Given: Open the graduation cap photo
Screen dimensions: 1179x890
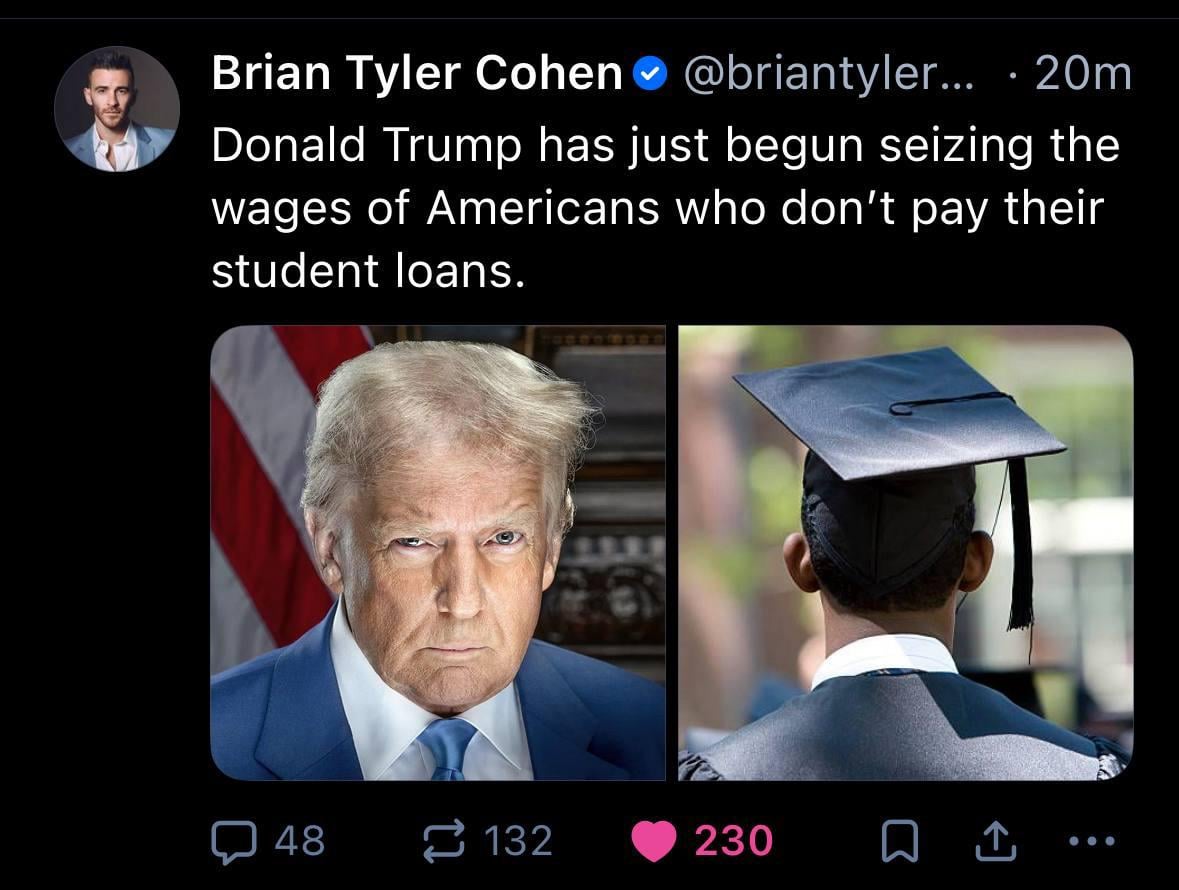Looking at the screenshot, I should tap(905, 553).
